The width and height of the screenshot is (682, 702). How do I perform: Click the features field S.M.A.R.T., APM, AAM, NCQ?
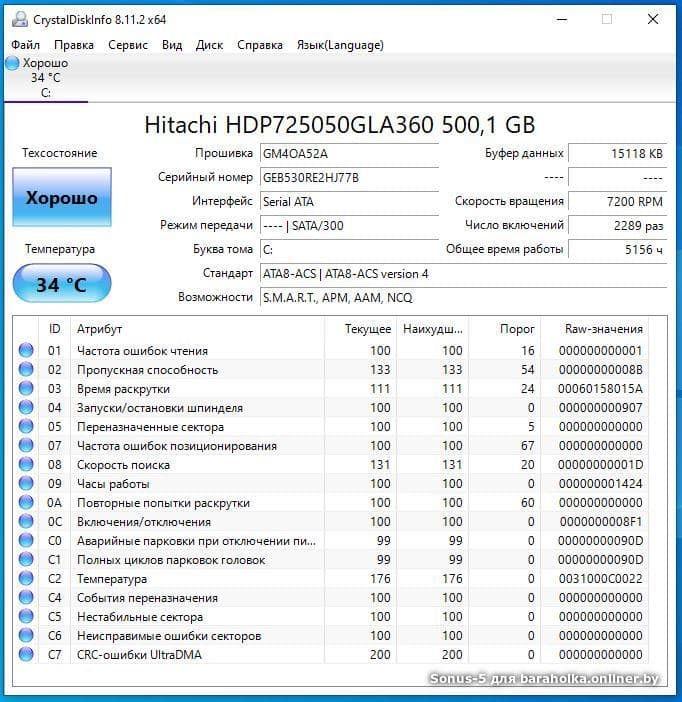pyautogui.click(x=463, y=297)
